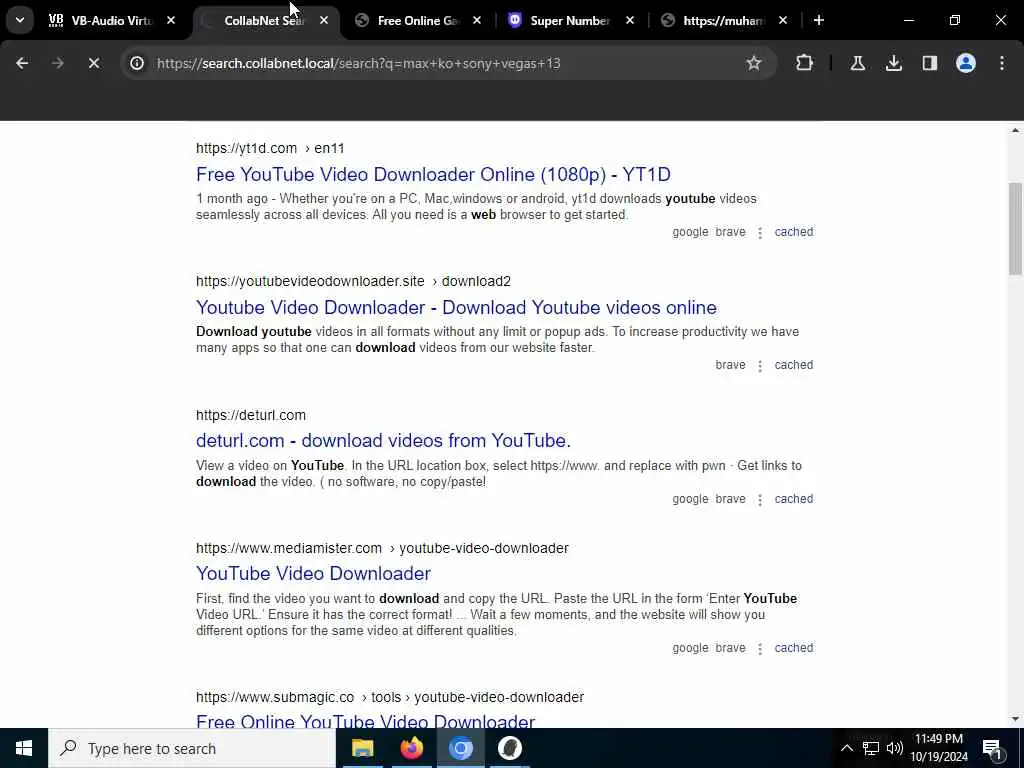Click the Type here to search box
This screenshot has width=1024, height=768.
point(192,748)
